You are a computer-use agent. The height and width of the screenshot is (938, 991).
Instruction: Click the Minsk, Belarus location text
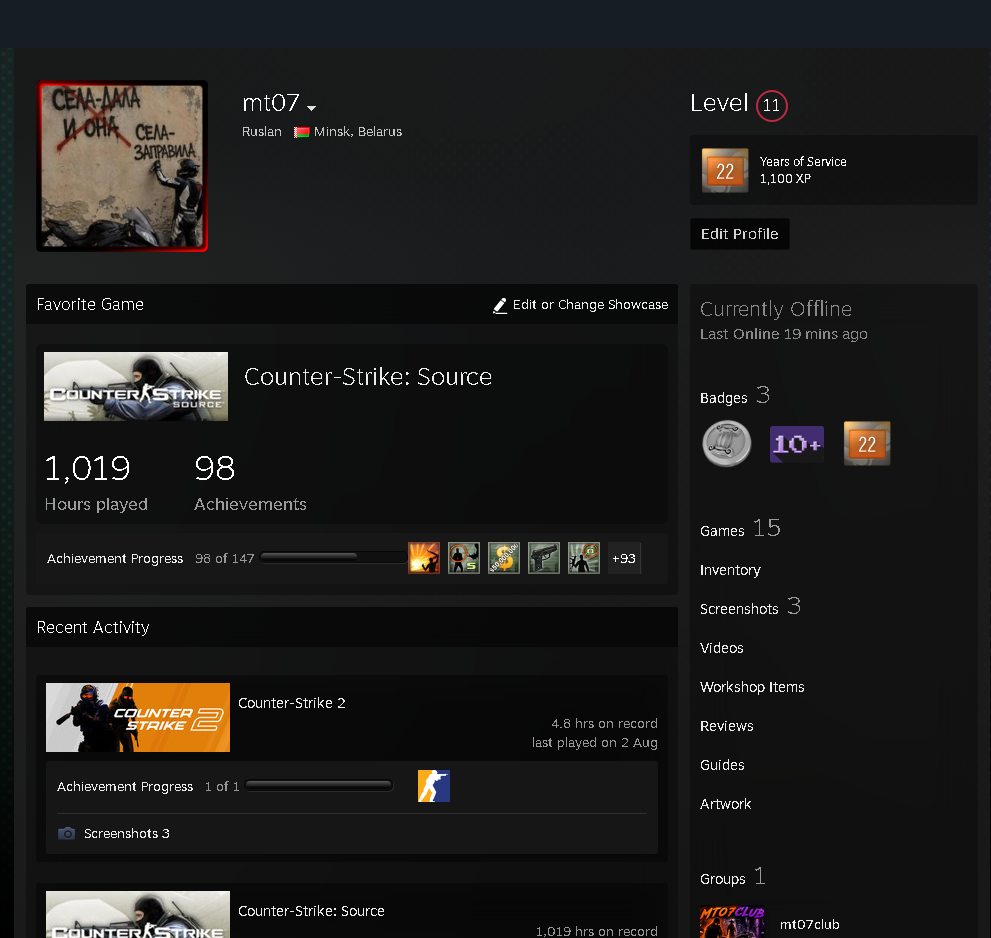coord(358,132)
